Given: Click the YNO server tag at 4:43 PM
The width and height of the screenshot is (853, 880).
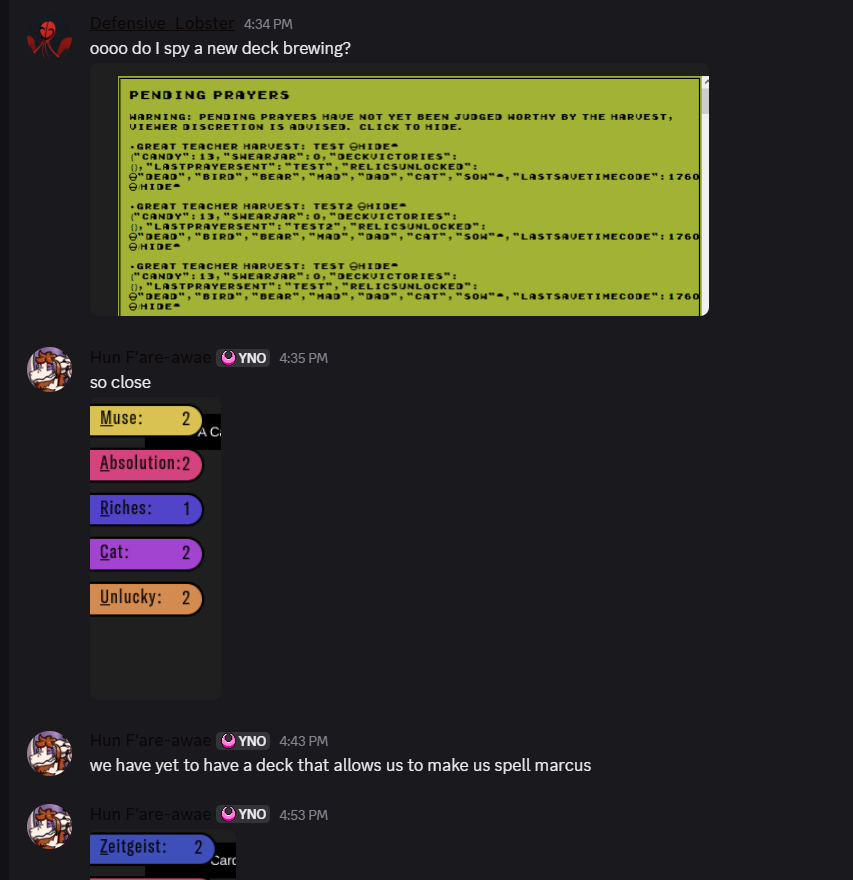Looking at the screenshot, I should [244, 741].
